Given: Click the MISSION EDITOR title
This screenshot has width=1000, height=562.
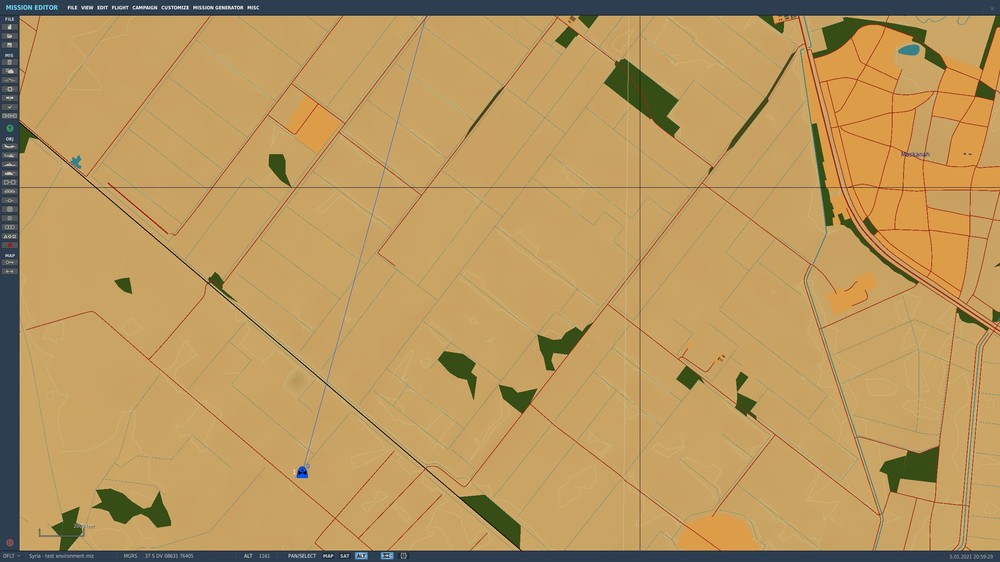Looking at the screenshot, I should point(31,8).
